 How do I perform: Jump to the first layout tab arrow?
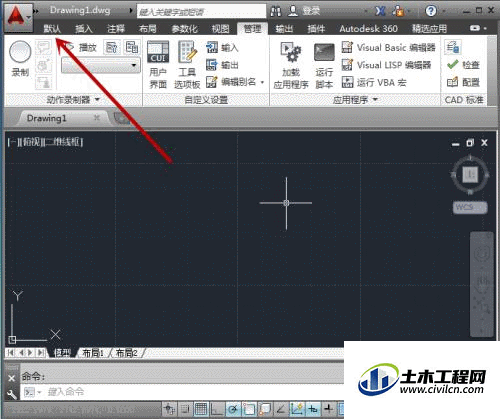click(11, 353)
